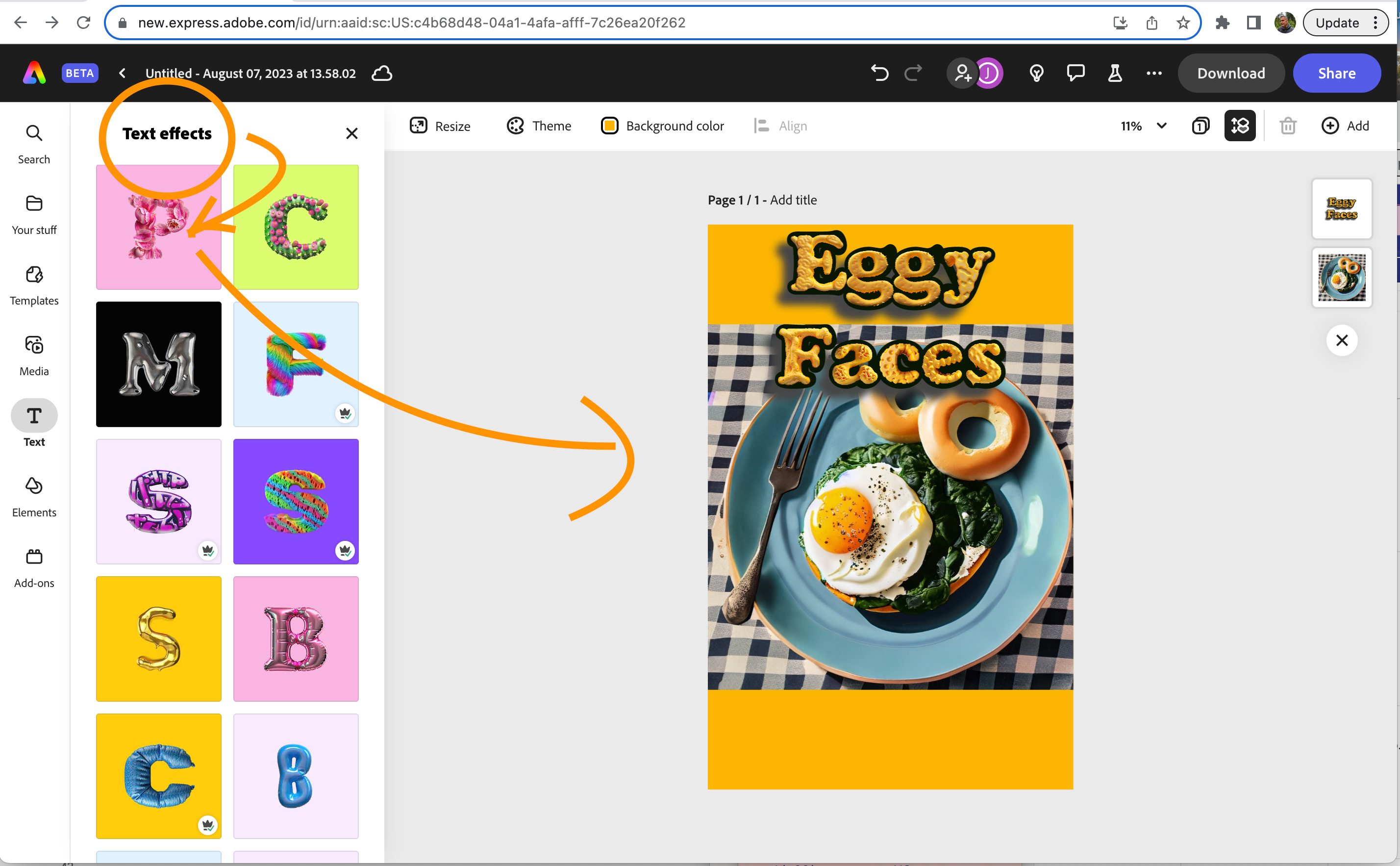Screen dimensions: 1400x866
Task: Open the Background color swatch
Action: click(x=610, y=126)
